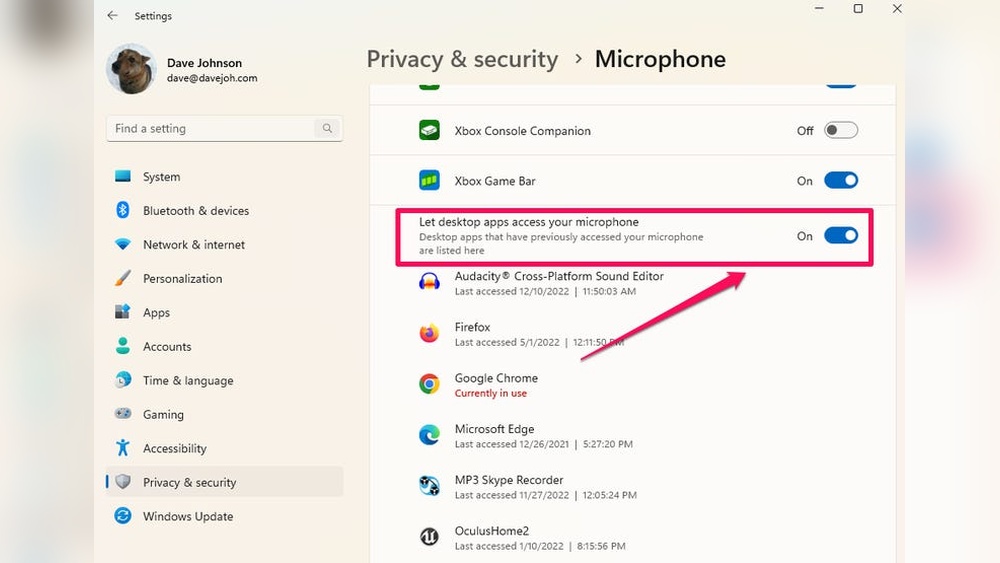The height and width of the screenshot is (563, 1000).
Task: Click the MP3 Skype Recorder entry name
Action: [509, 480]
